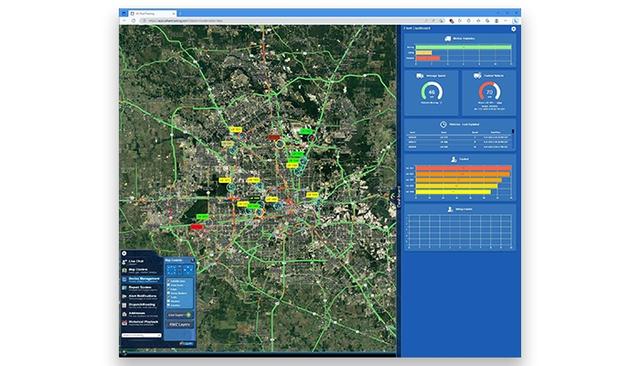Image resolution: width=640 pixels, height=366 pixels.
Task: Click the truck icon in Vehicle Statistics
Action: tap(448, 39)
